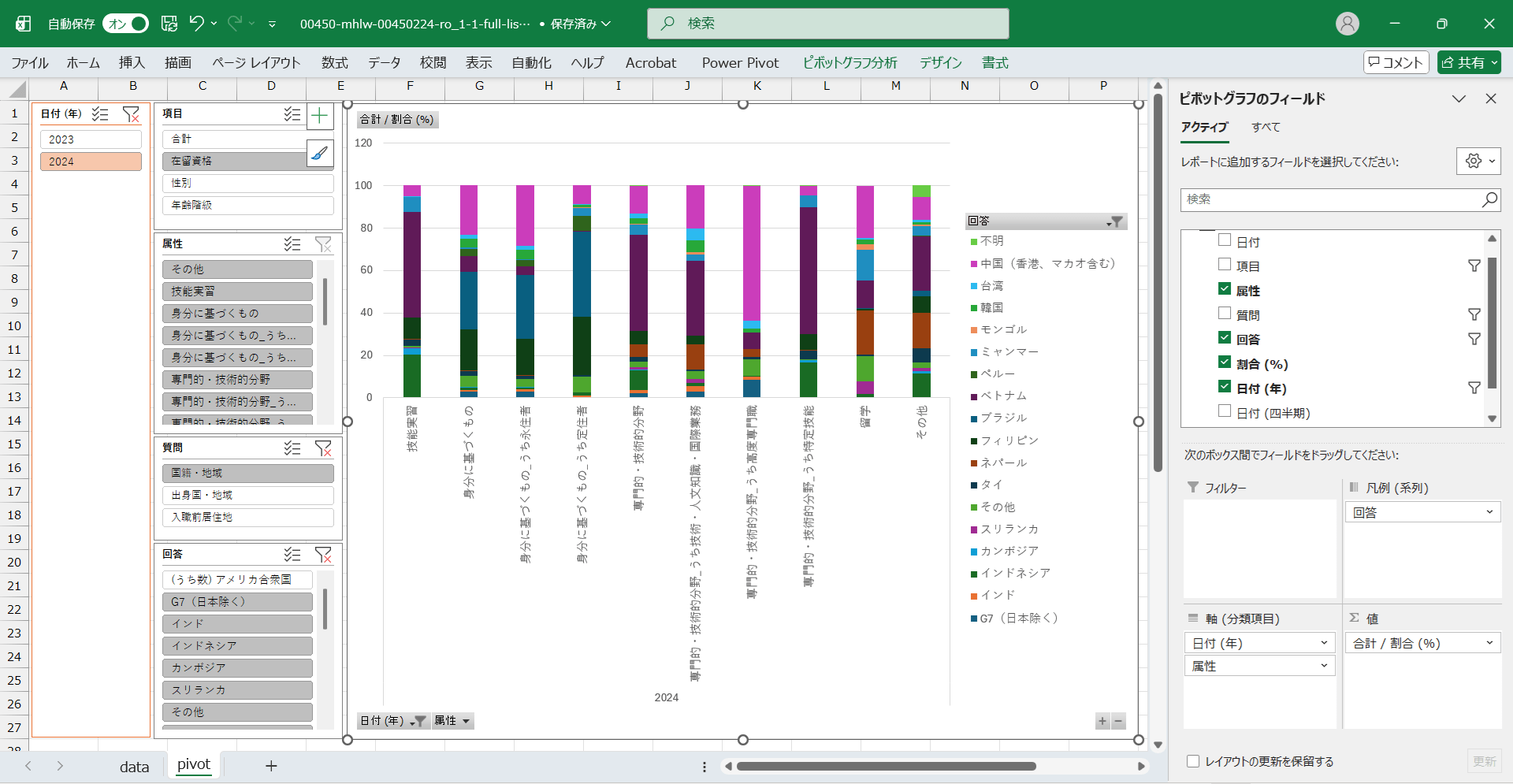The width and height of the screenshot is (1513, 784).
Task: Click the field search box
Action: pos(1332,200)
